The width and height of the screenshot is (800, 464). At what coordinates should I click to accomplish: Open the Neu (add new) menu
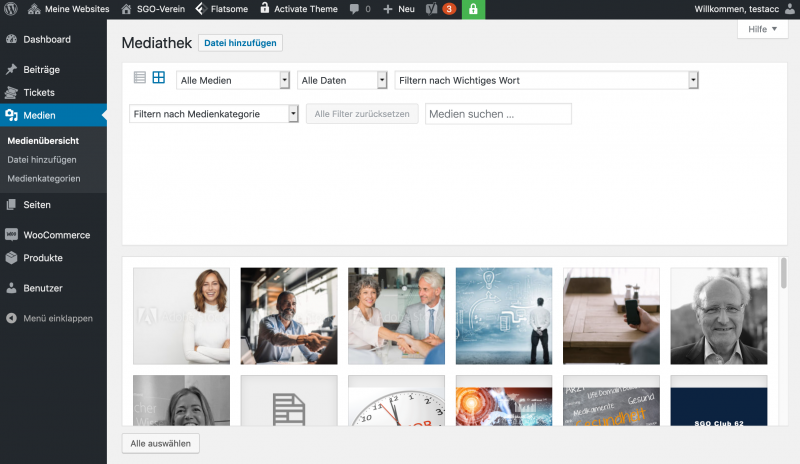tap(398, 9)
